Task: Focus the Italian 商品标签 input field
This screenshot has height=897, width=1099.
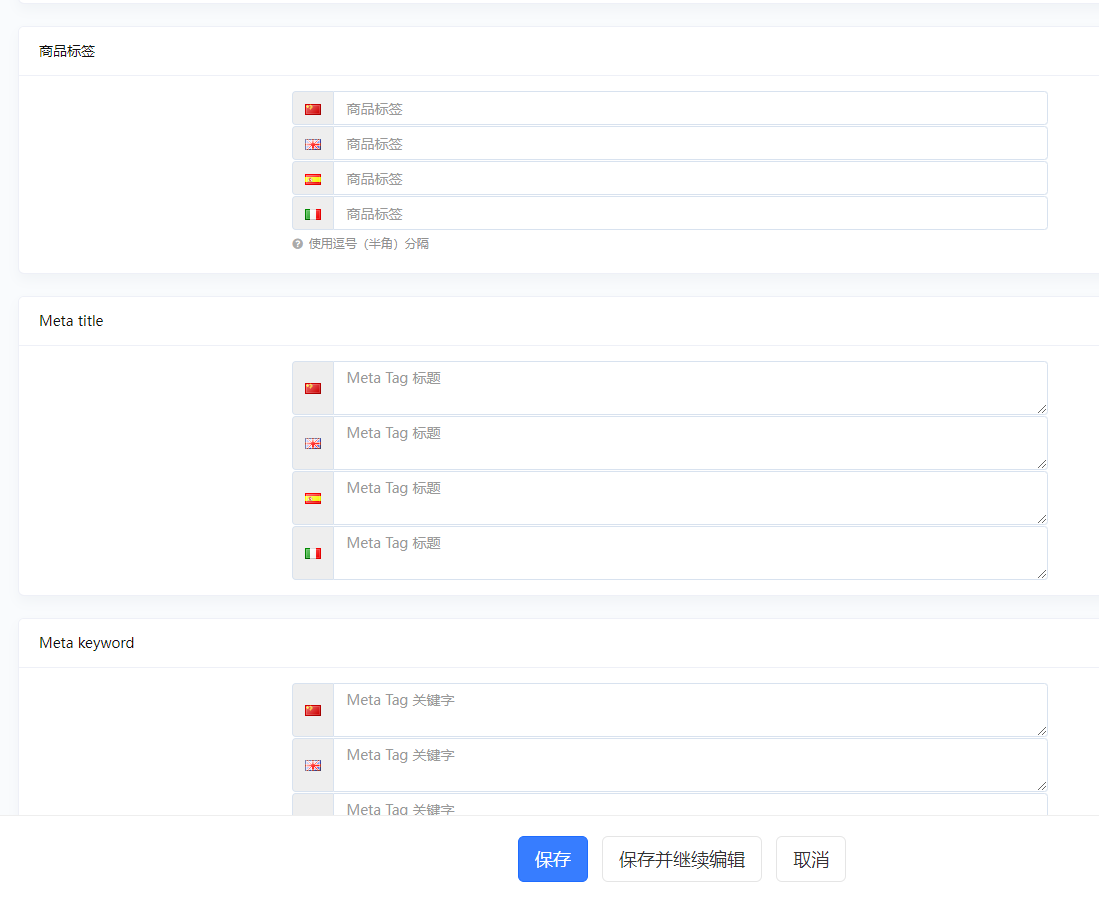Action: [x=690, y=214]
